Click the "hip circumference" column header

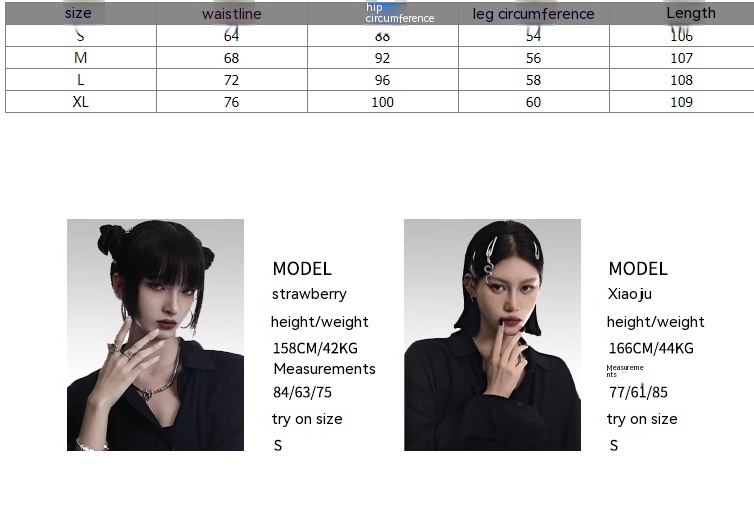(399, 13)
